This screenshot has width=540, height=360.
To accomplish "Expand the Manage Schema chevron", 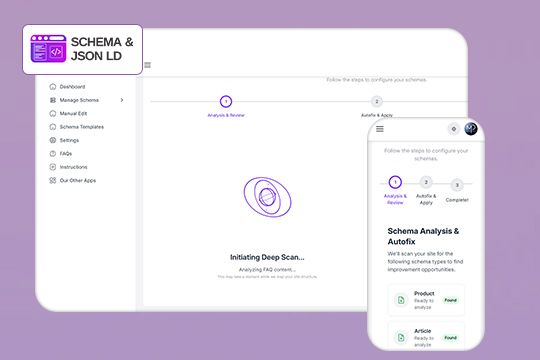I will [122, 100].
